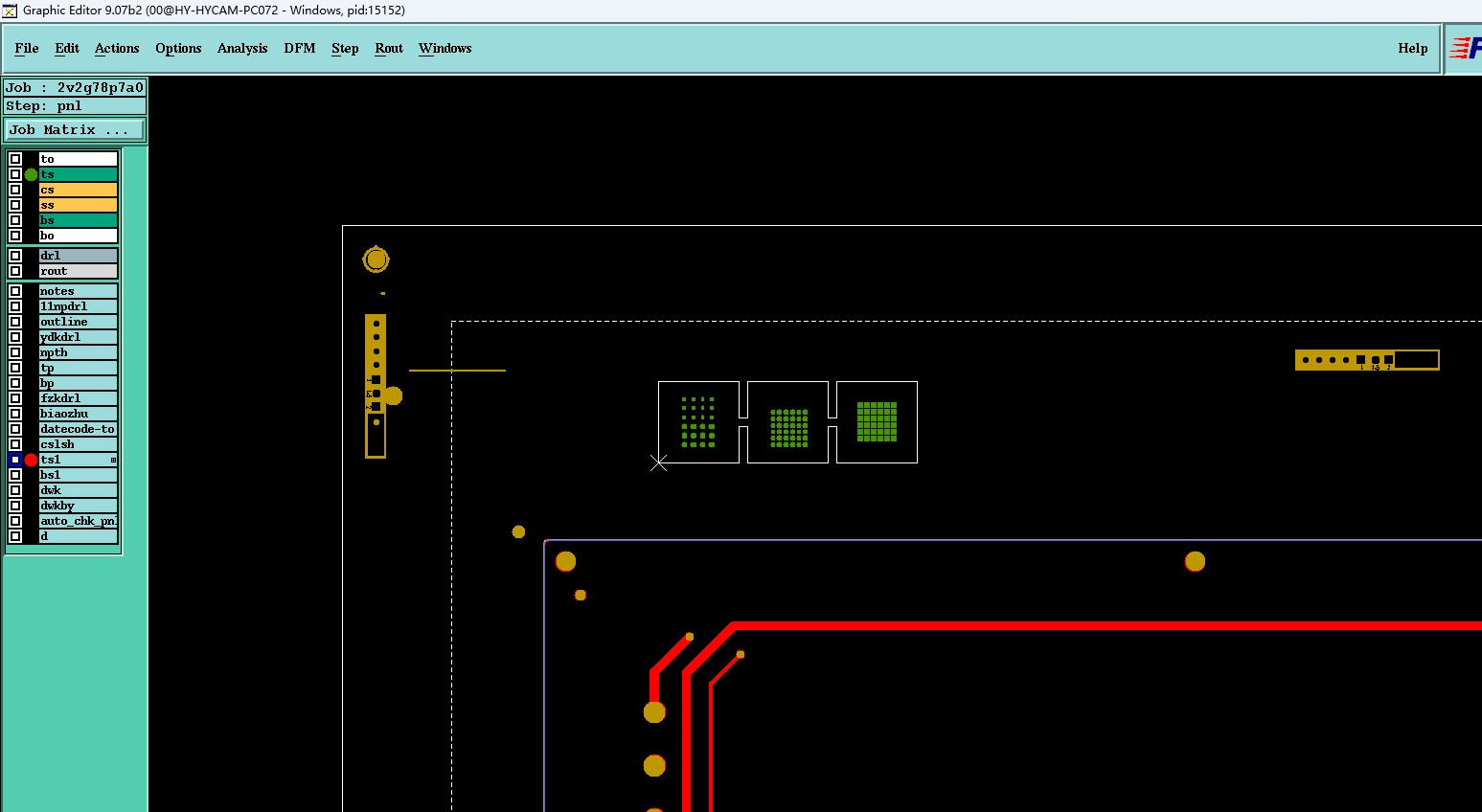The width and height of the screenshot is (1482, 812).
Task: Uncheck the selected tsl layer checkbox
Action: tap(15, 460)
